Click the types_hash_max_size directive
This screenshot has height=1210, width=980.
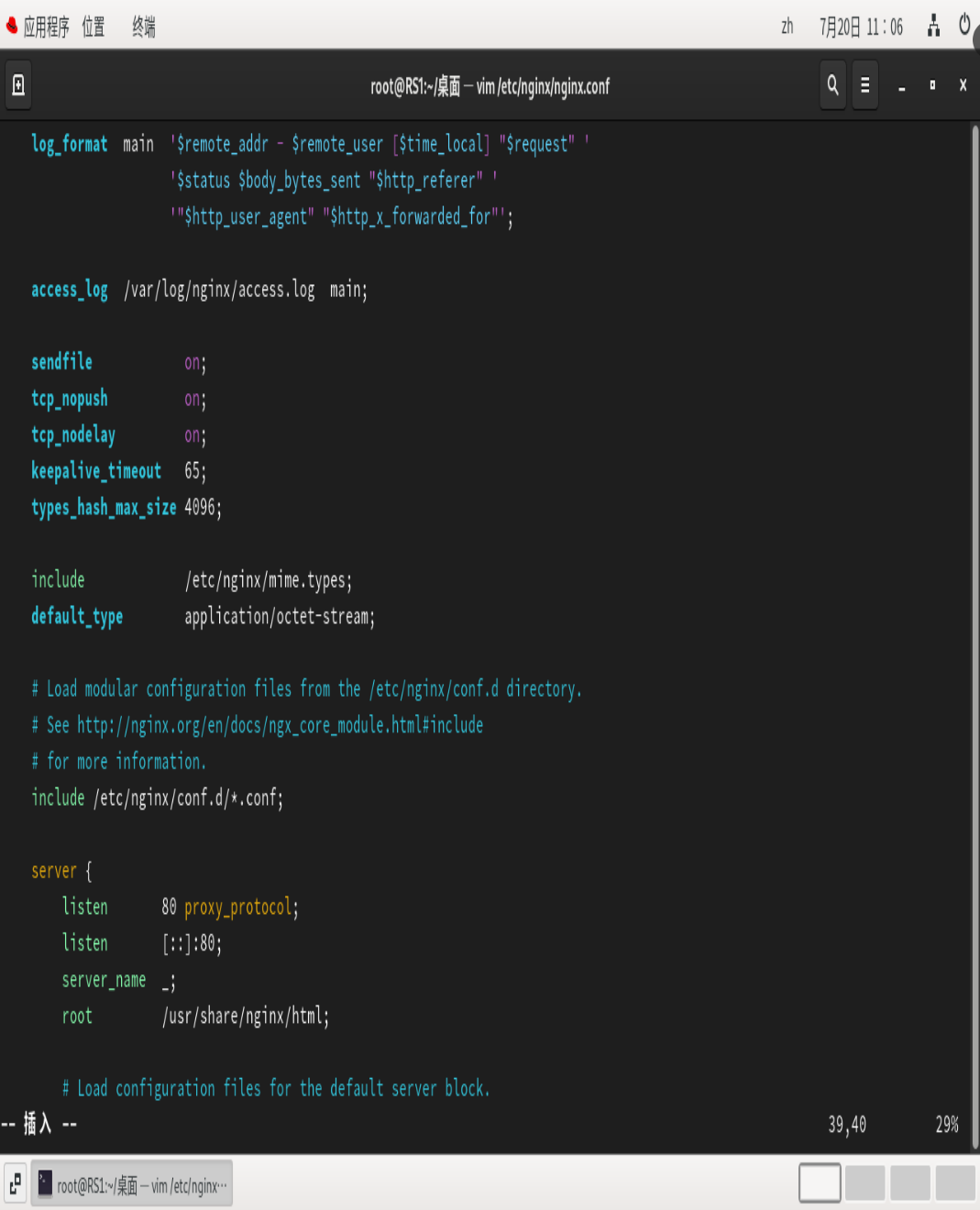tap(104, 507)
